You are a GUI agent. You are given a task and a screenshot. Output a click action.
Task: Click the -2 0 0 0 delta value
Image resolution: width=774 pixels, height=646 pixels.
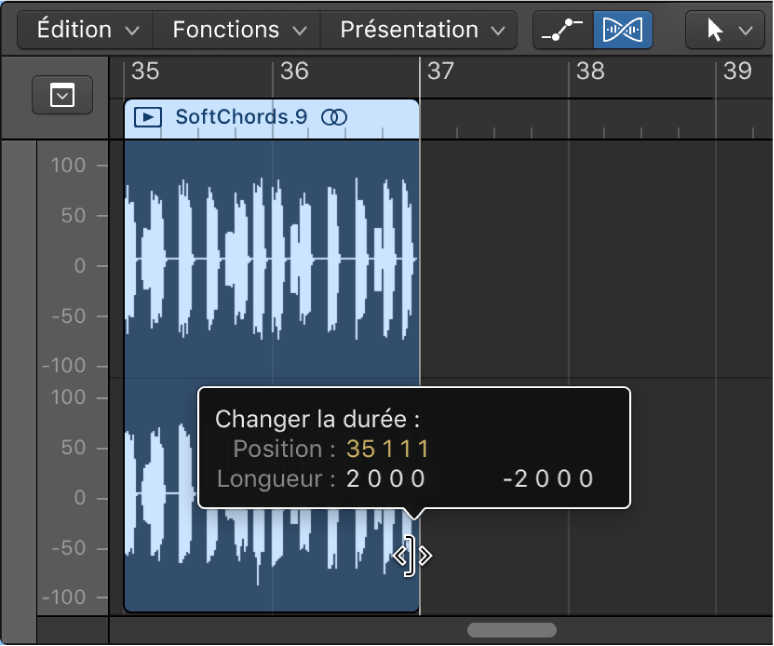548,479
